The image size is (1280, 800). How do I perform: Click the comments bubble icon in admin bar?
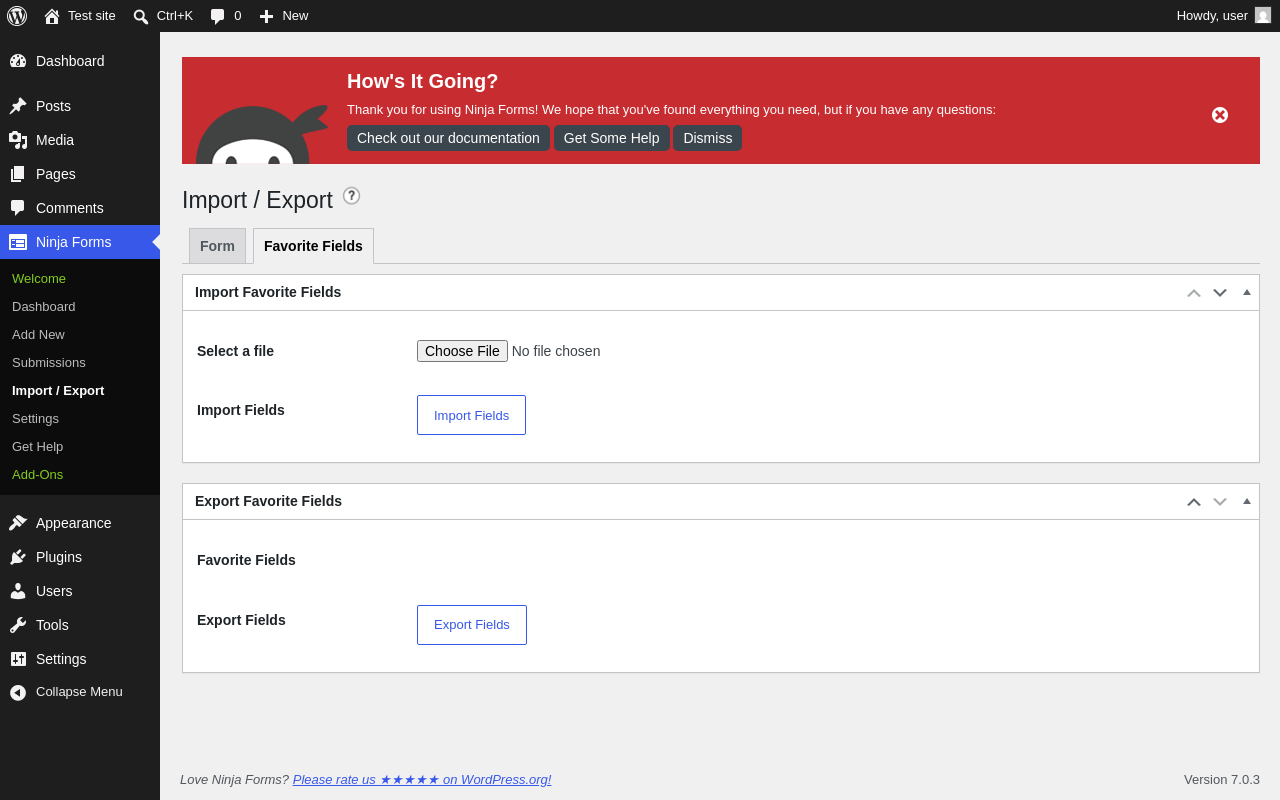click(x=217, y=16)
